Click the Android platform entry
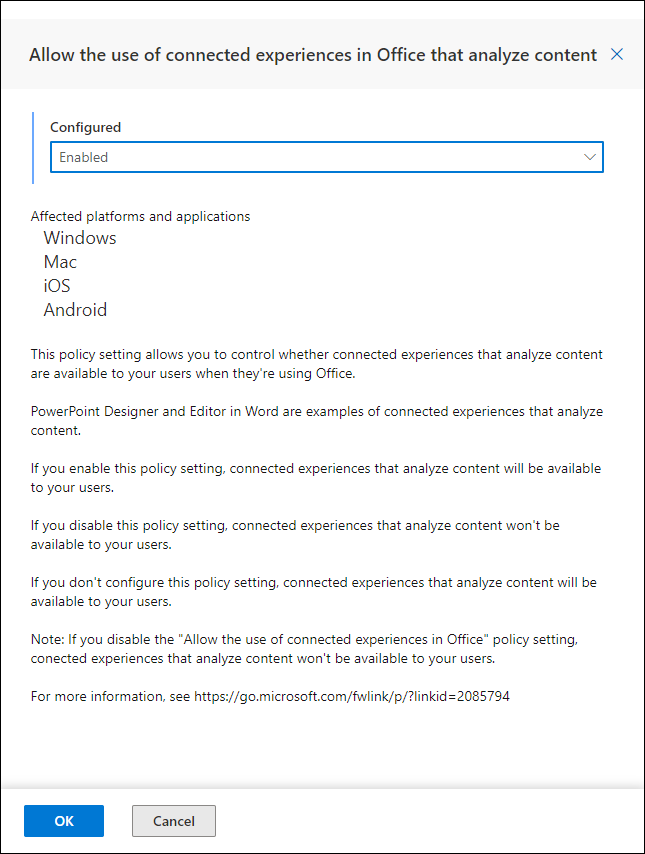 (x=75, y=310)
